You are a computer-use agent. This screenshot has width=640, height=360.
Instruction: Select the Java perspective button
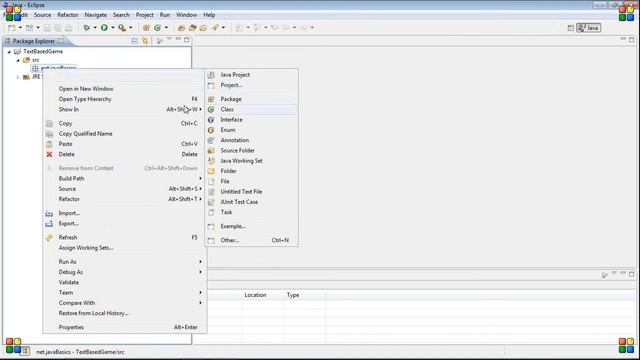coord(589,28)
